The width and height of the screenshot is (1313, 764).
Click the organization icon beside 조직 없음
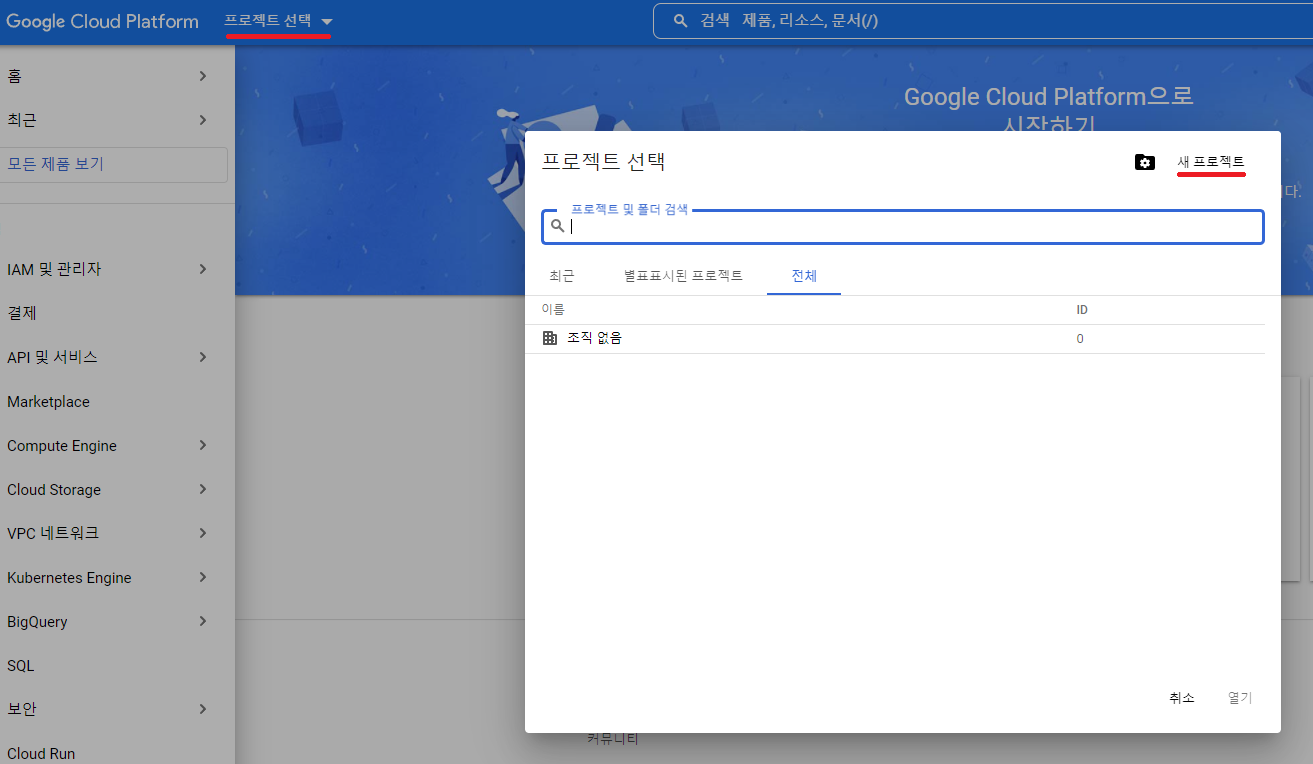click(x=549, y=338)
